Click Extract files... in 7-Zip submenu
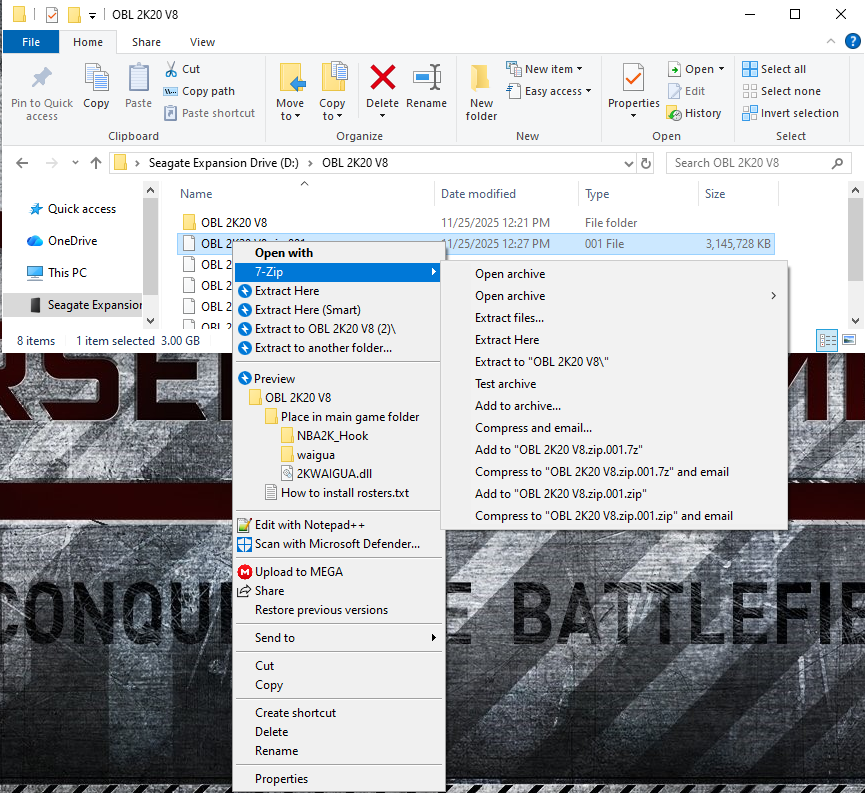The width and height of the screenshot is (865, 793). pyautogui.click(x=509, y=318)
